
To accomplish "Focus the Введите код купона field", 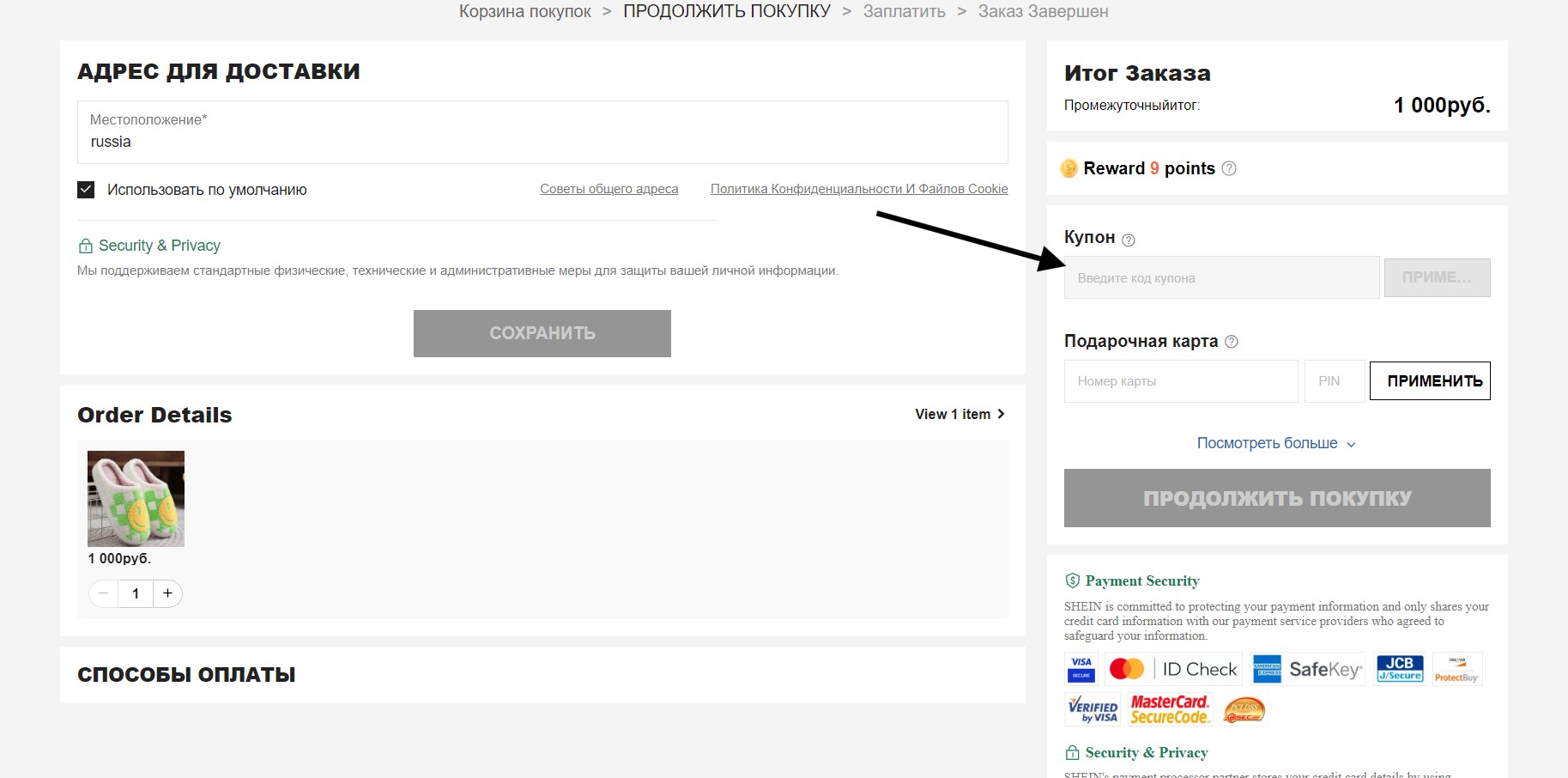I will click(x=1221, y=277).
